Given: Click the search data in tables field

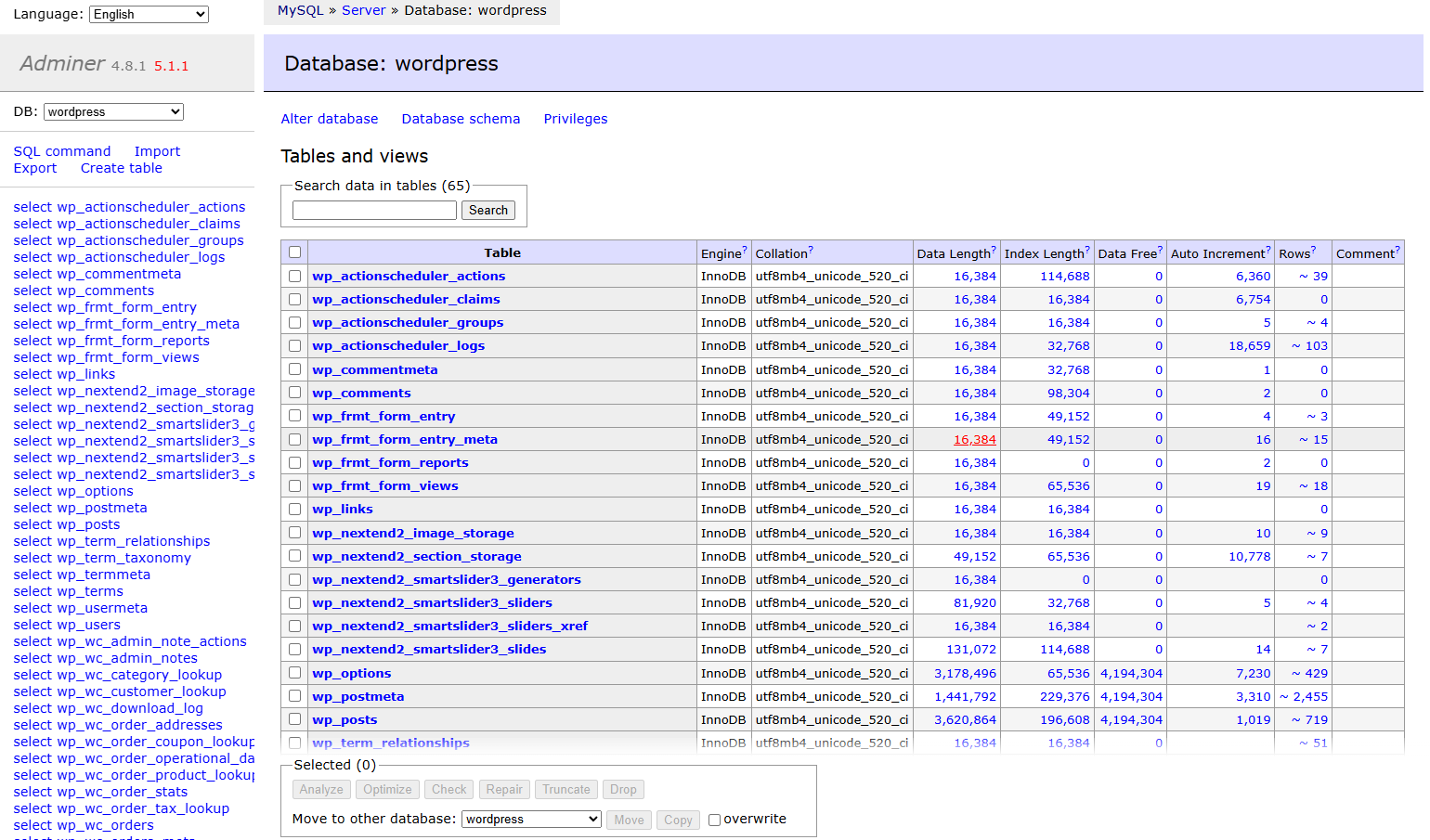Looking at the screenshot, I should click(x=374, y=211).
